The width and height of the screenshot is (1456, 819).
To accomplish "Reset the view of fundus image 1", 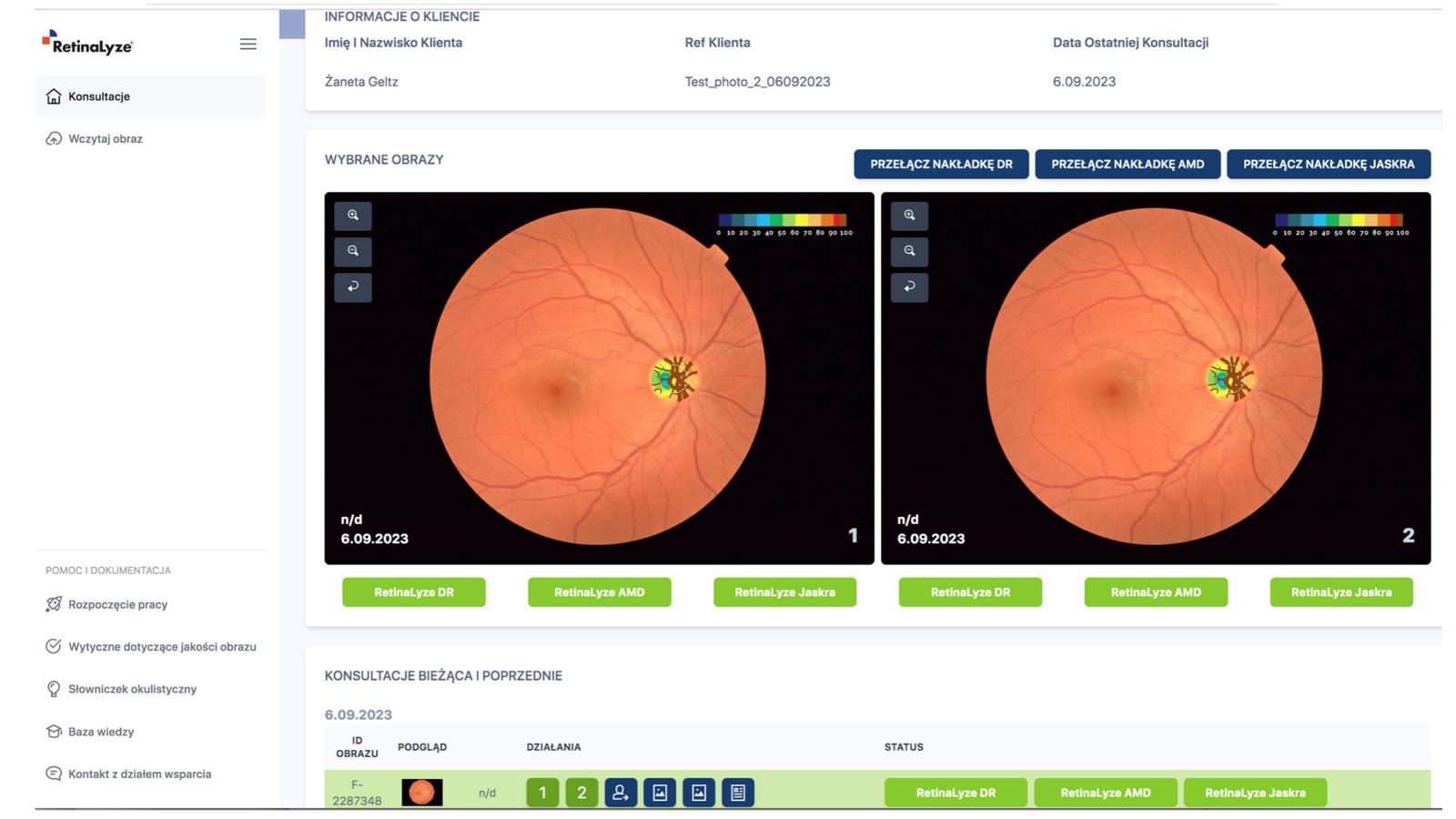I will [353, 287].
